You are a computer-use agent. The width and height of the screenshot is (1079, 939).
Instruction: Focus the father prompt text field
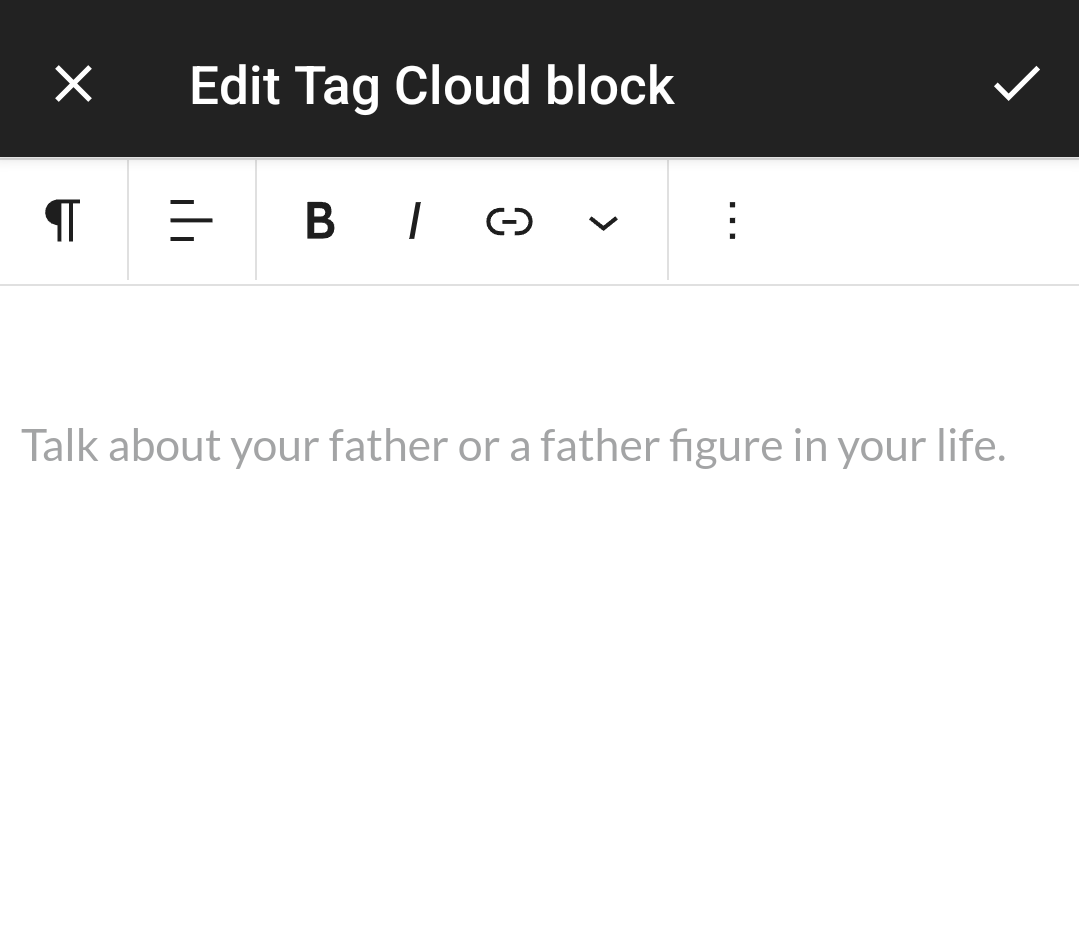pyautogui.click(x=513, y=446)
